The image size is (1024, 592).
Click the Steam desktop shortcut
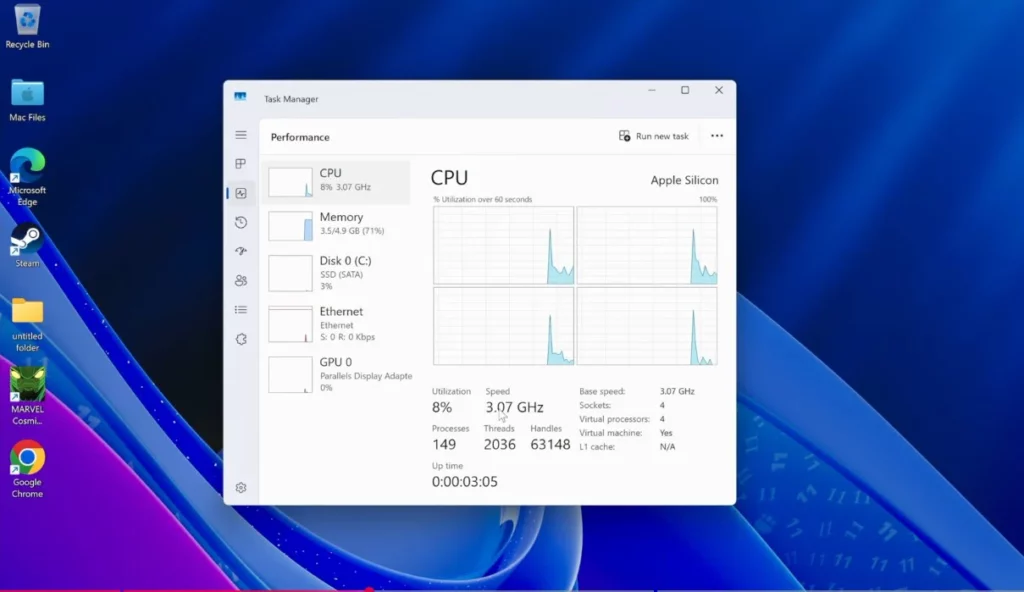[27, 246]
